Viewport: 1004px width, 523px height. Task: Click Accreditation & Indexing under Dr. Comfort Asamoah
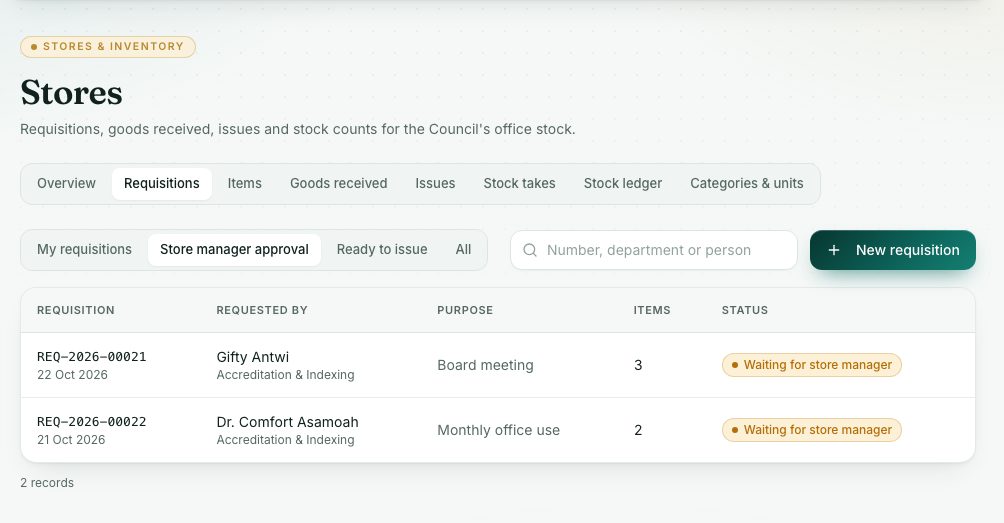coord(285,440)
